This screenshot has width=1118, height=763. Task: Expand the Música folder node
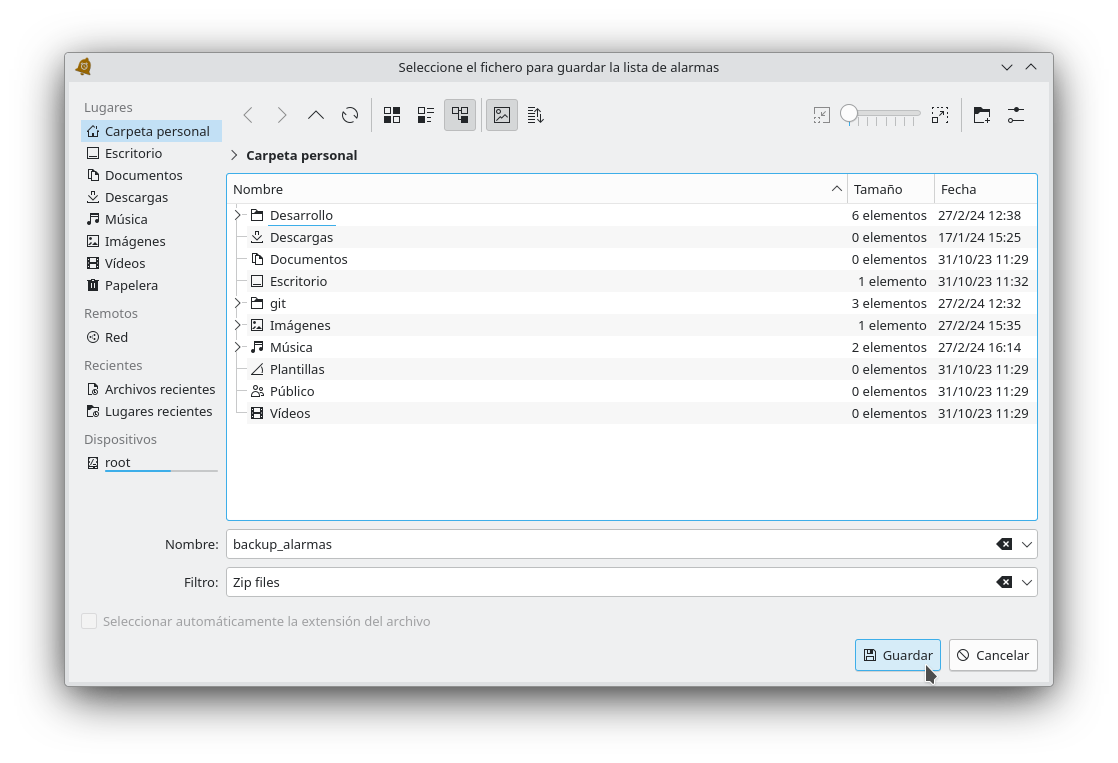238,347
